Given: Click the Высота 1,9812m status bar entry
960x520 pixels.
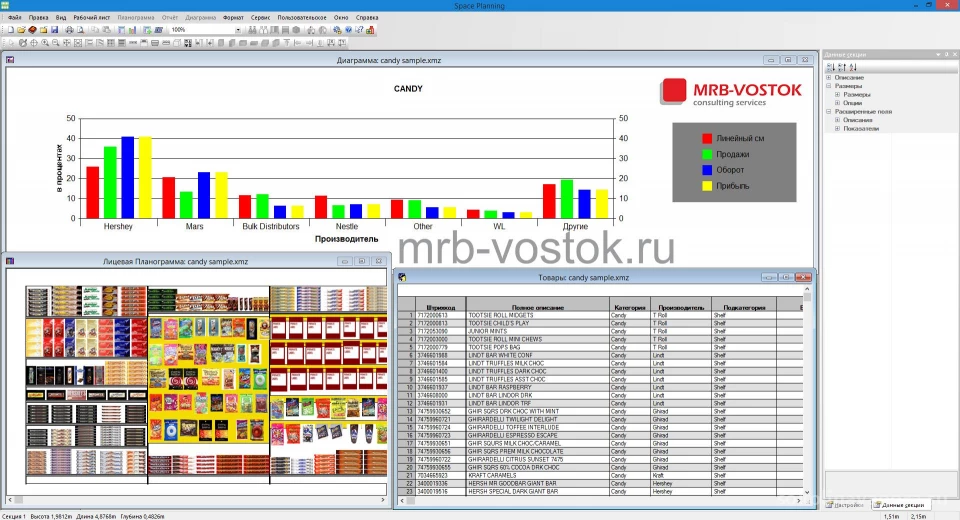Looking at the screenshot, I should tap(51, 516).
